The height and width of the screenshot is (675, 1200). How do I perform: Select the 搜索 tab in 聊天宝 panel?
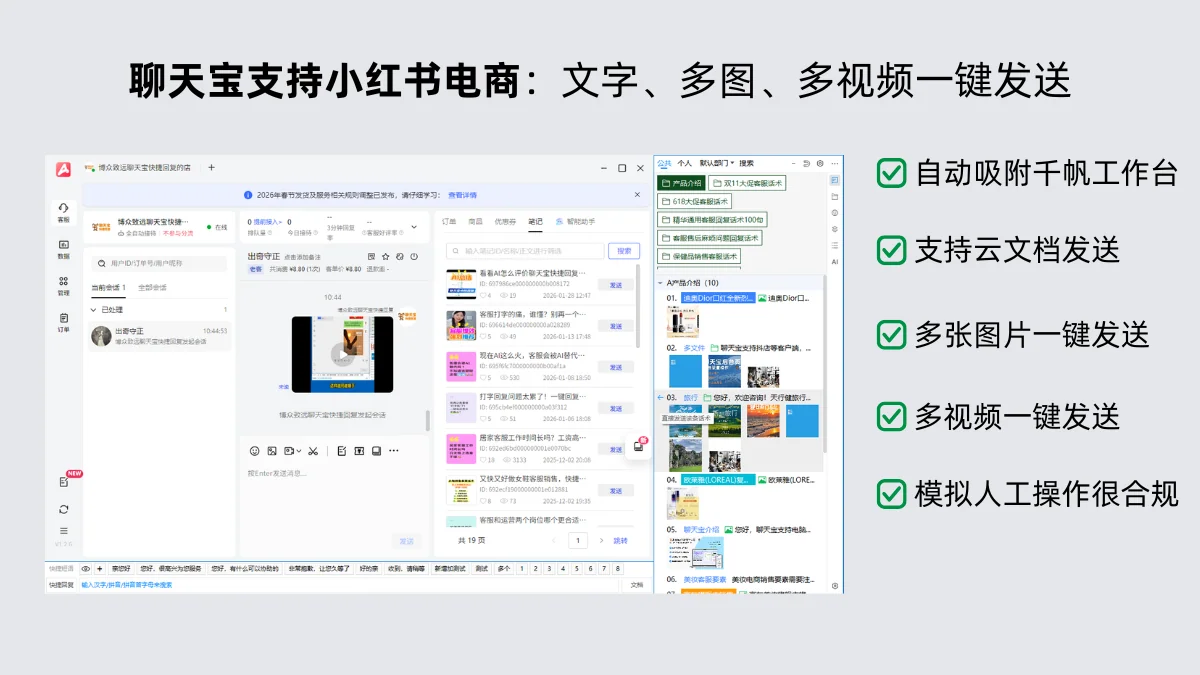(x=747, y=163)
